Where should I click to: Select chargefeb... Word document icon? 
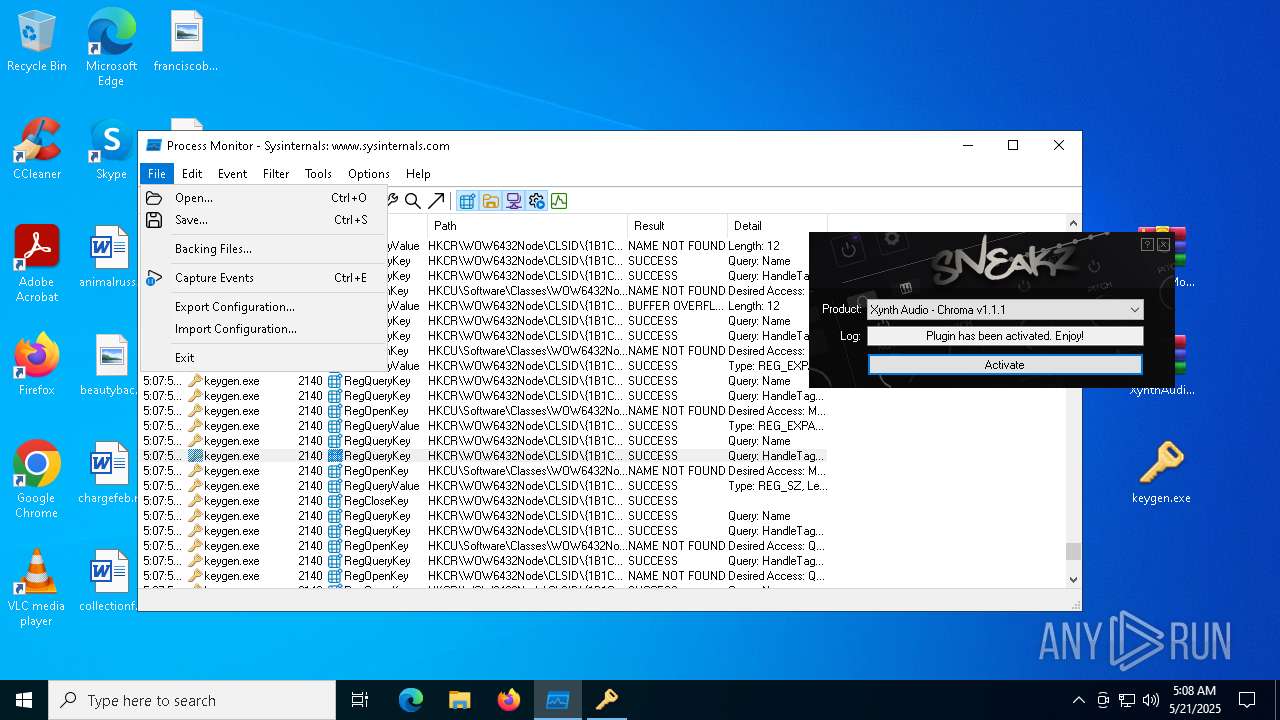click(x=109, y=474)
